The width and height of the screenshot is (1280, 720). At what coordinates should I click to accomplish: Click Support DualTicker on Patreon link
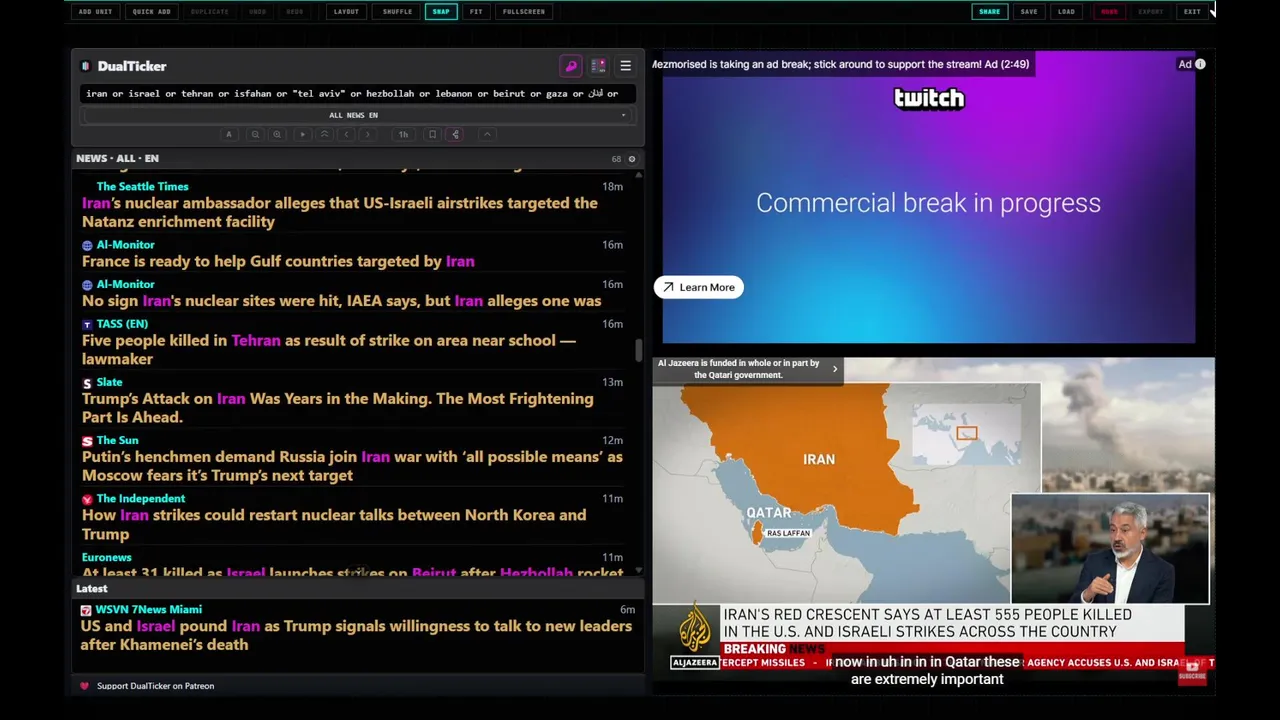point(155,686)
